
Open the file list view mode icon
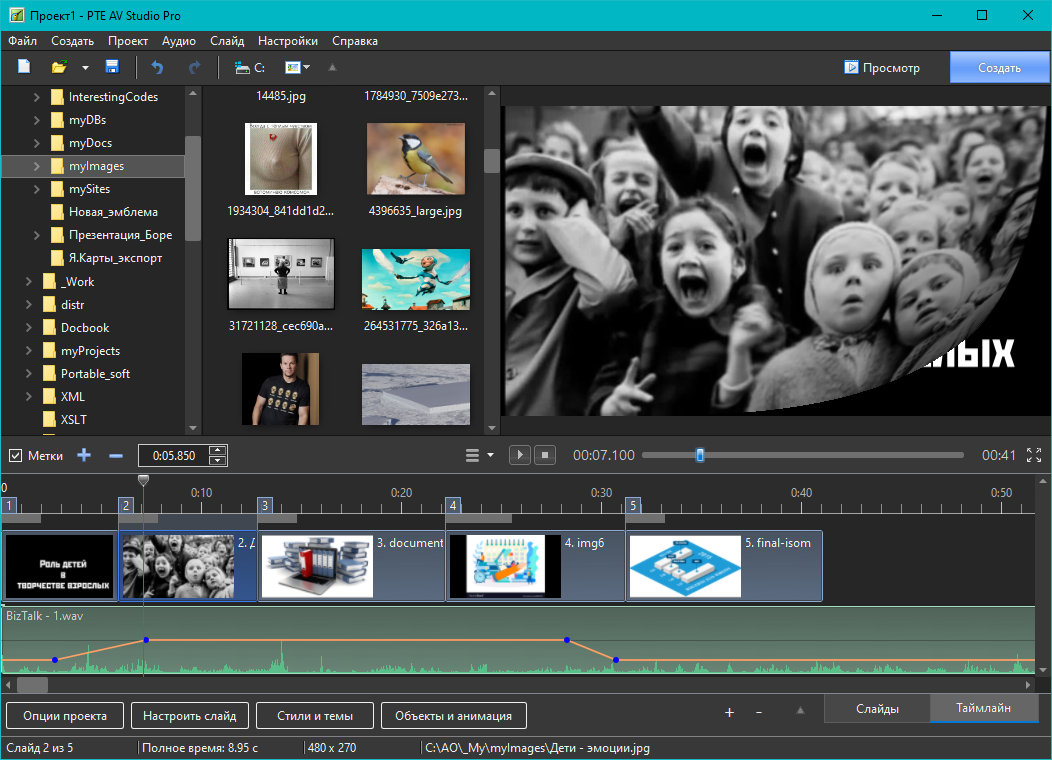click(293, 67)
